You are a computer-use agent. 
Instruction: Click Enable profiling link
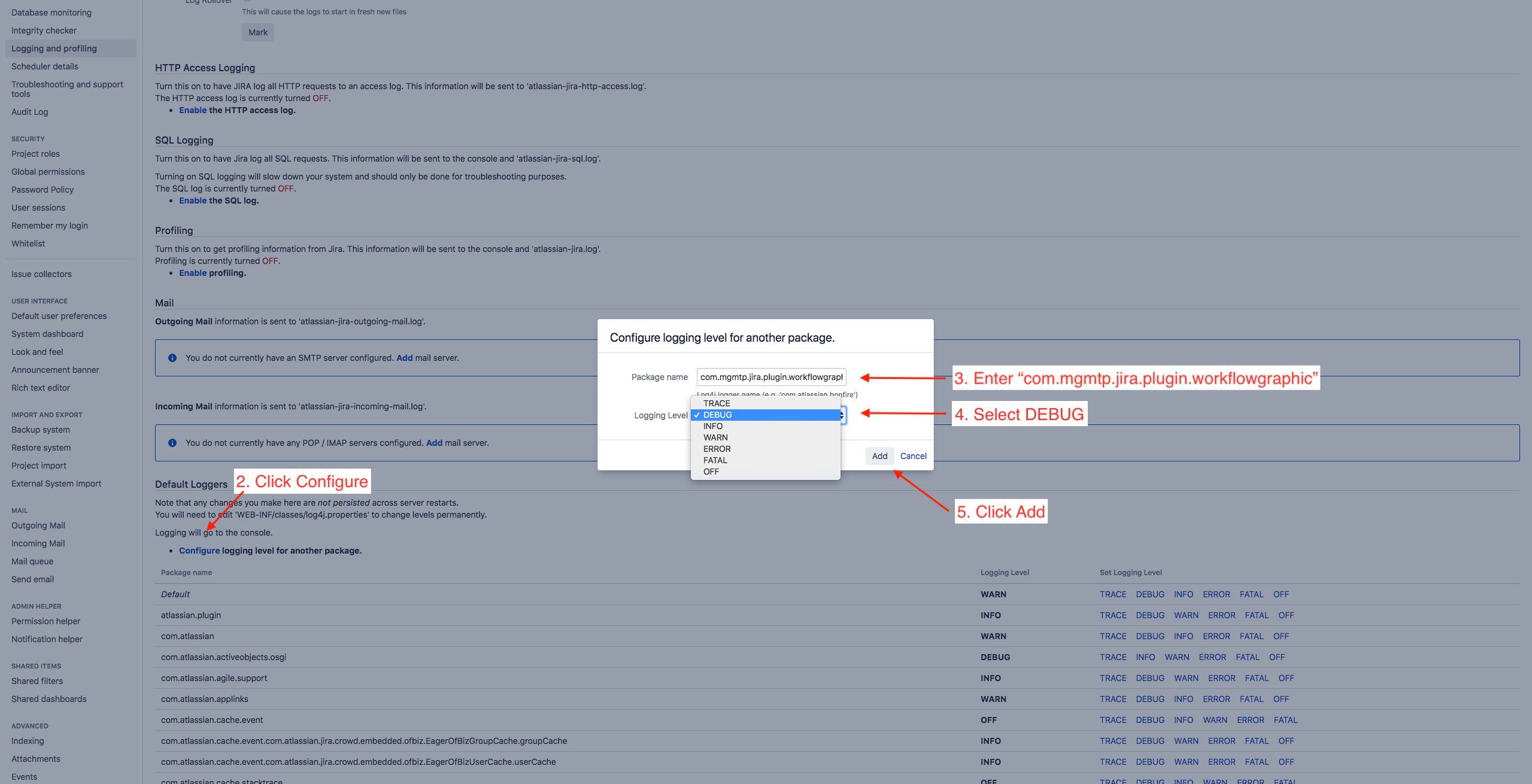point(192,273)
